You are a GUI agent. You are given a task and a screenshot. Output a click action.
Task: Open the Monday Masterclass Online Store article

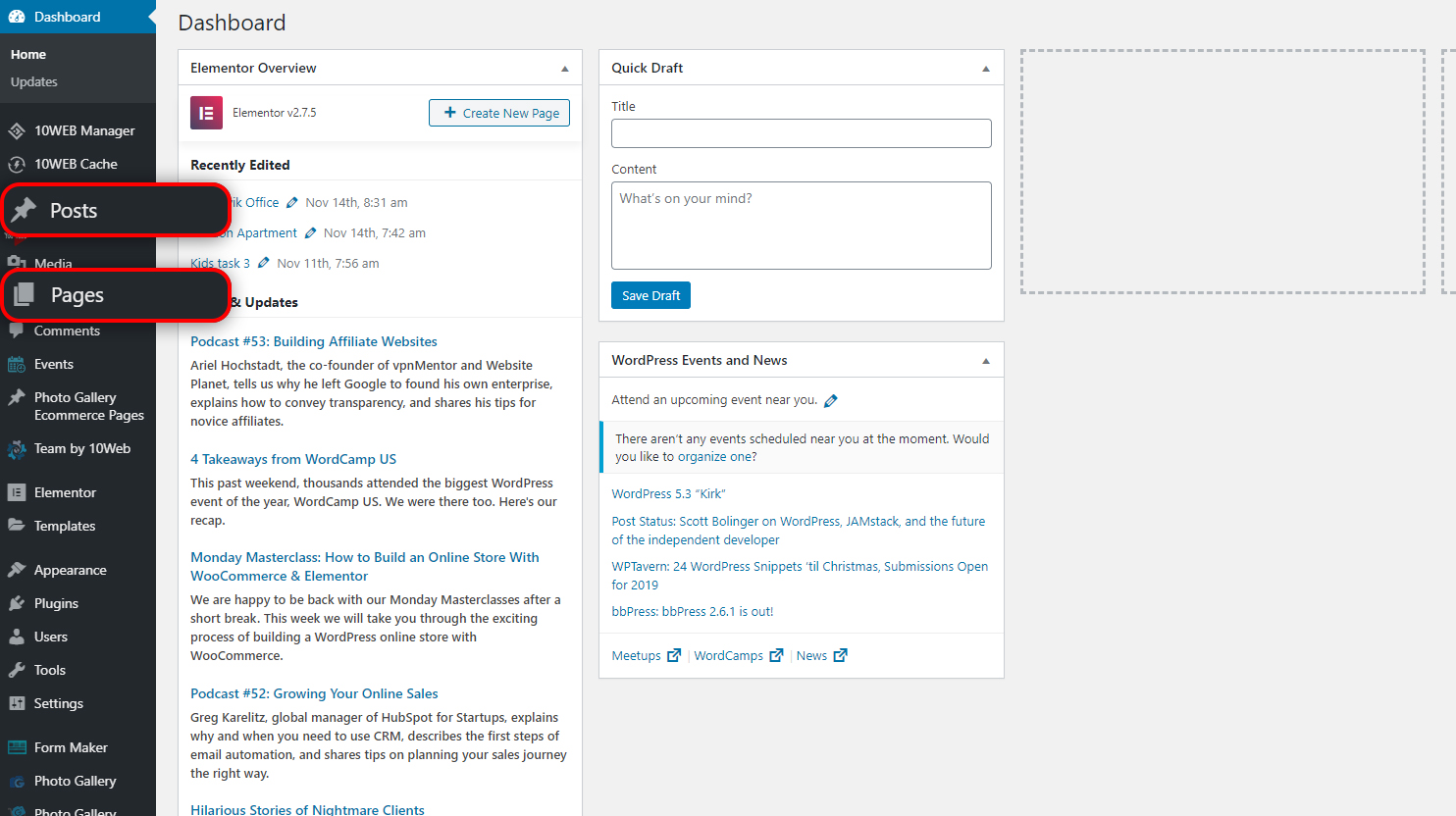[365, 566]
